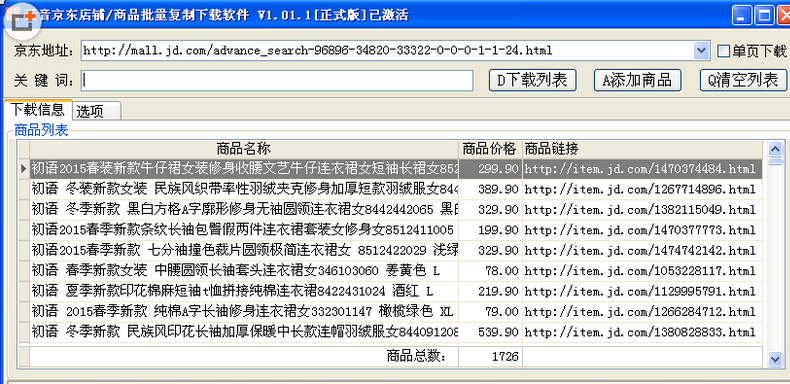Click the scroll up arrow of product list

[x=775, y=149]
